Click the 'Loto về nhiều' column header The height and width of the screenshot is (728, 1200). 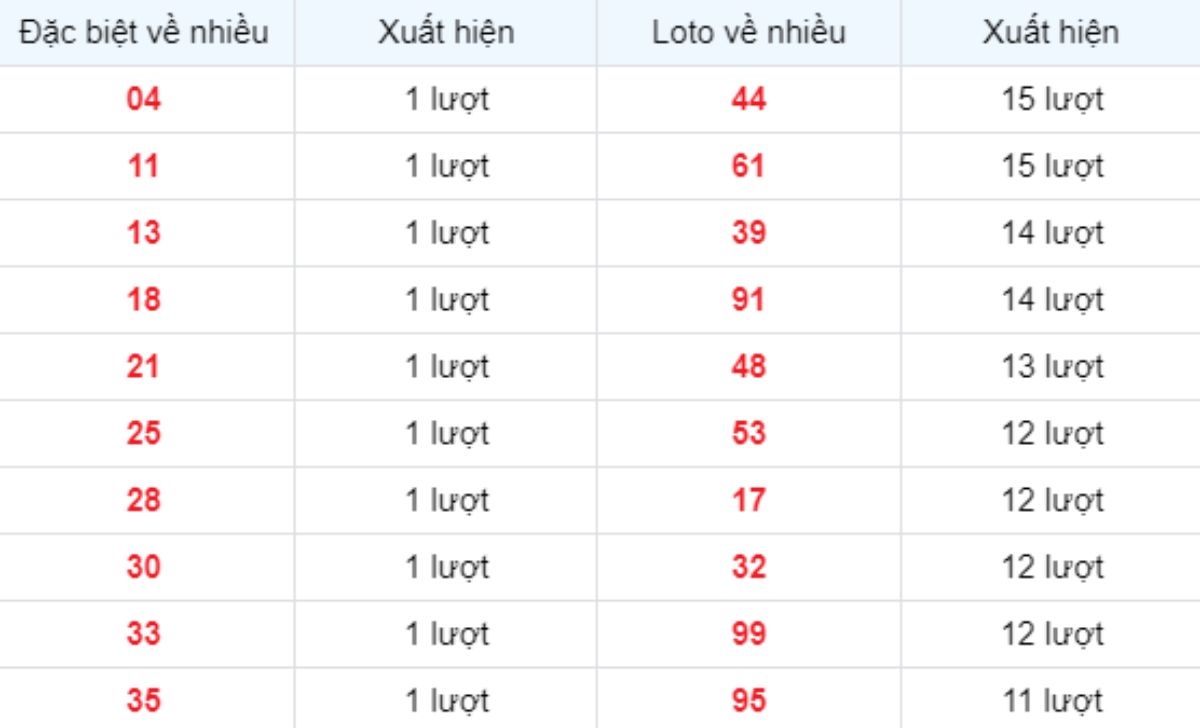pos(749,32)
